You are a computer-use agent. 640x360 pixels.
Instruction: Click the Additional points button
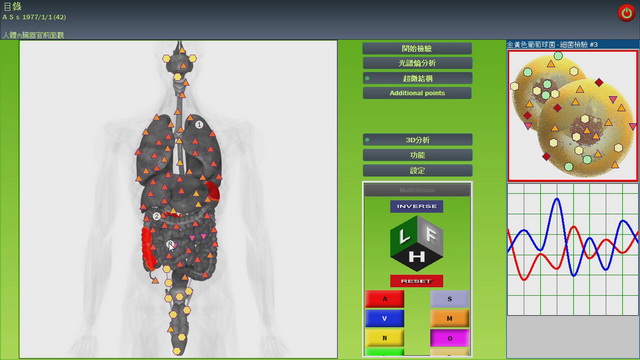[x=418, y=93]
